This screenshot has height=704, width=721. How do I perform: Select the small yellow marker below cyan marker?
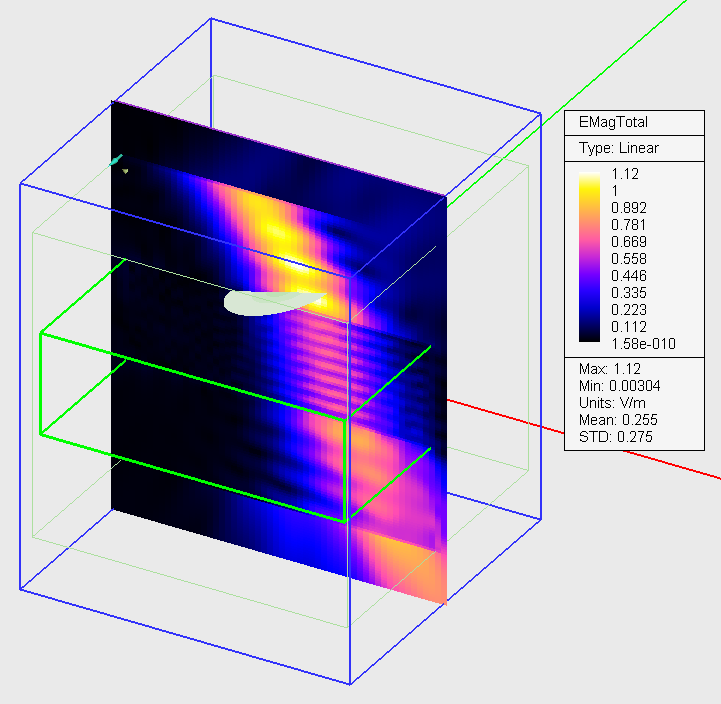tap(125, 172)
